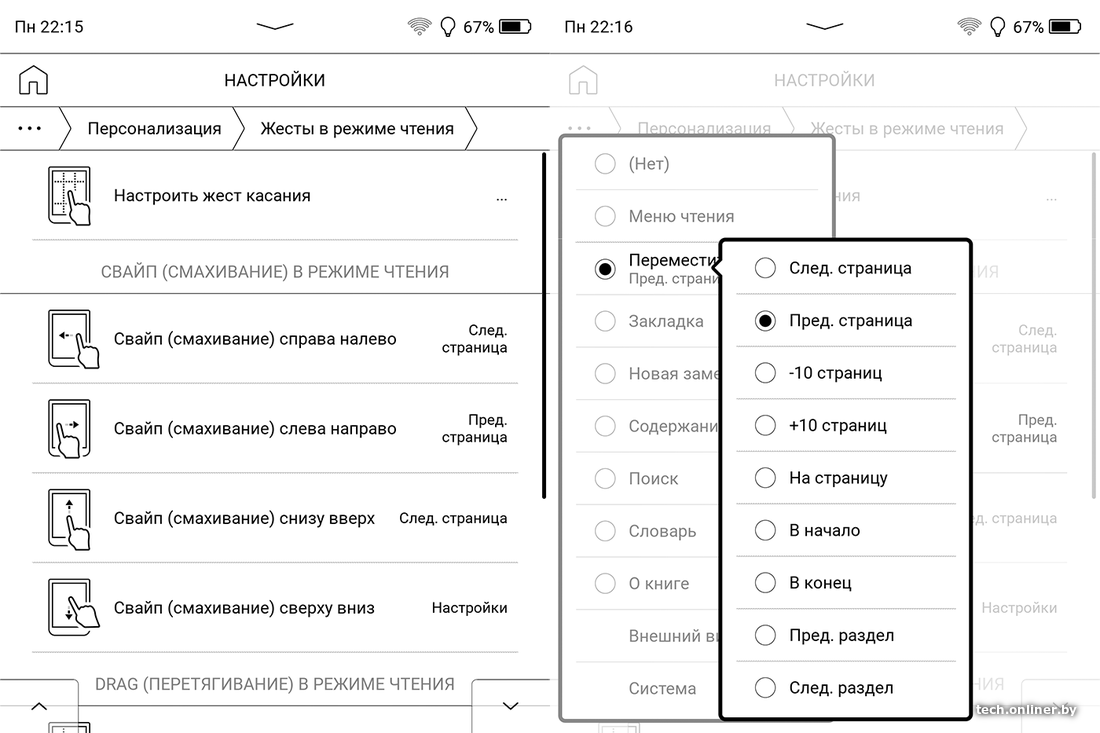
Task: Choose the 'След. раздел' option
Action: tap(765, 688)
